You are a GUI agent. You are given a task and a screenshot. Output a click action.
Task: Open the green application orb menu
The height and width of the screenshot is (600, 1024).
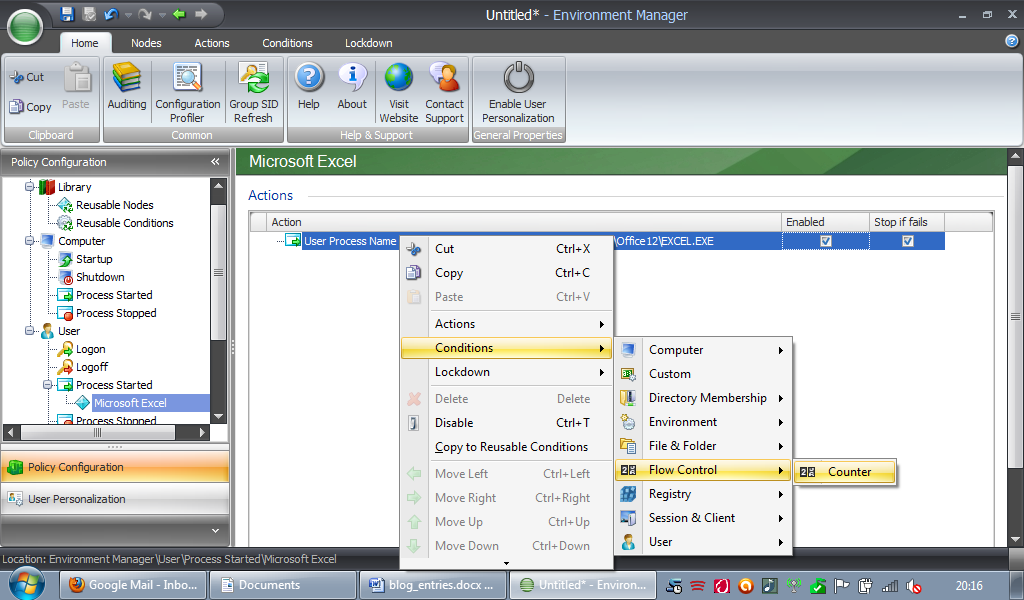pyautogui.click(x=25, y=27)
